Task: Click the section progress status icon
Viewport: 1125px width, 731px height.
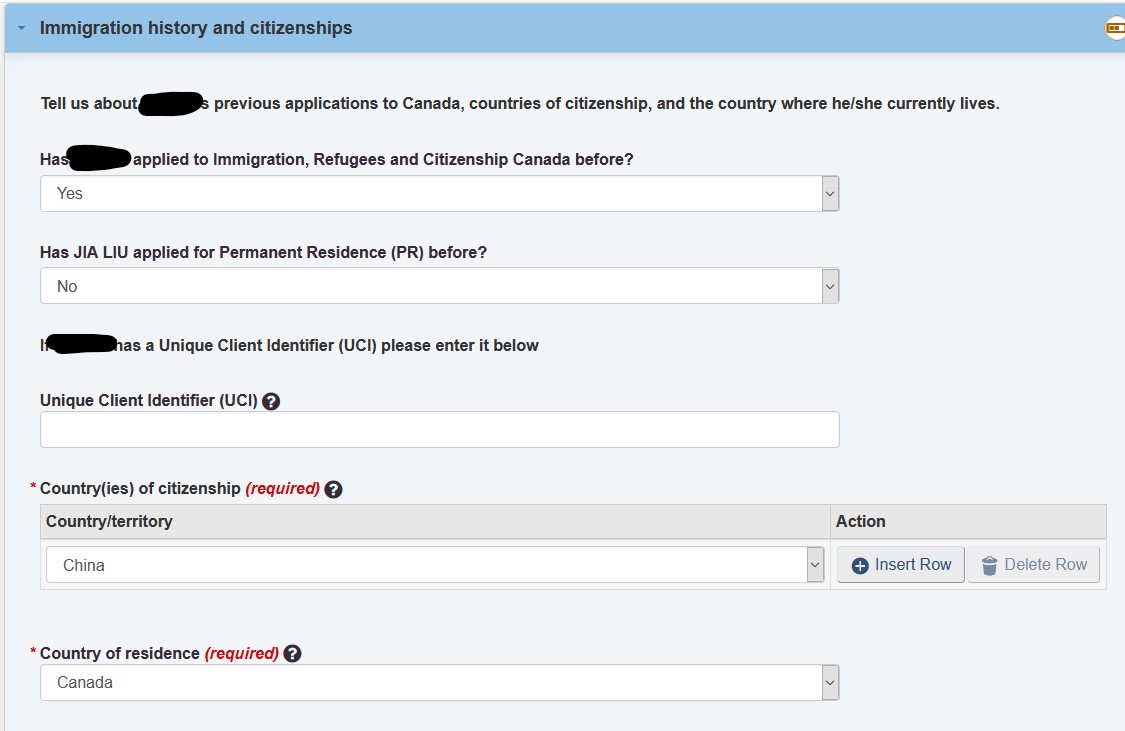Action: pos(1115,29)
